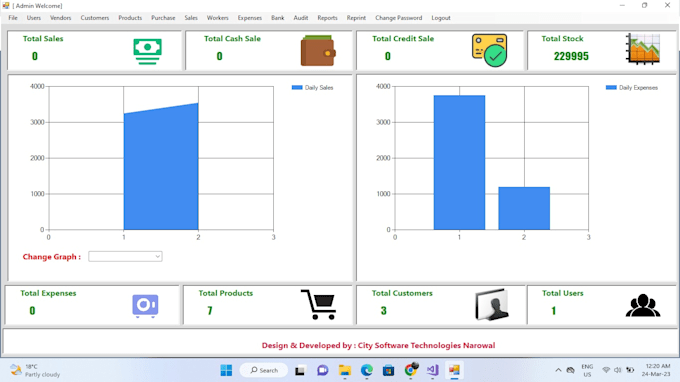Click the ENG US language indicator
The width and height of the screenshot is (680, 382).
point(587,370)
